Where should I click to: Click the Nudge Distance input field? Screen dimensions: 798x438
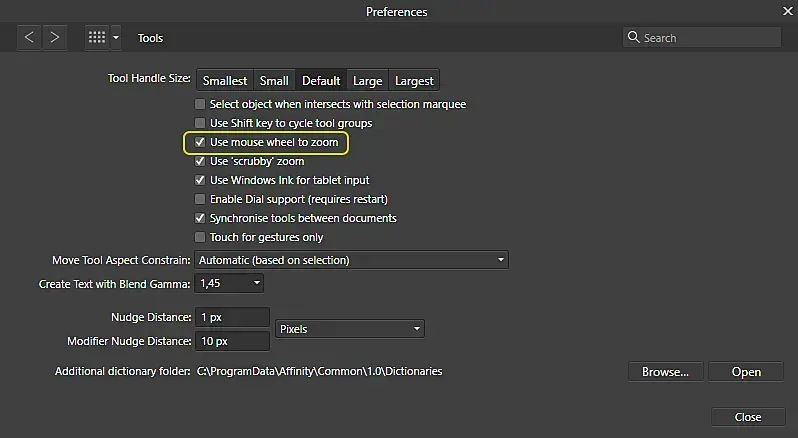click(x=233, y=317)
